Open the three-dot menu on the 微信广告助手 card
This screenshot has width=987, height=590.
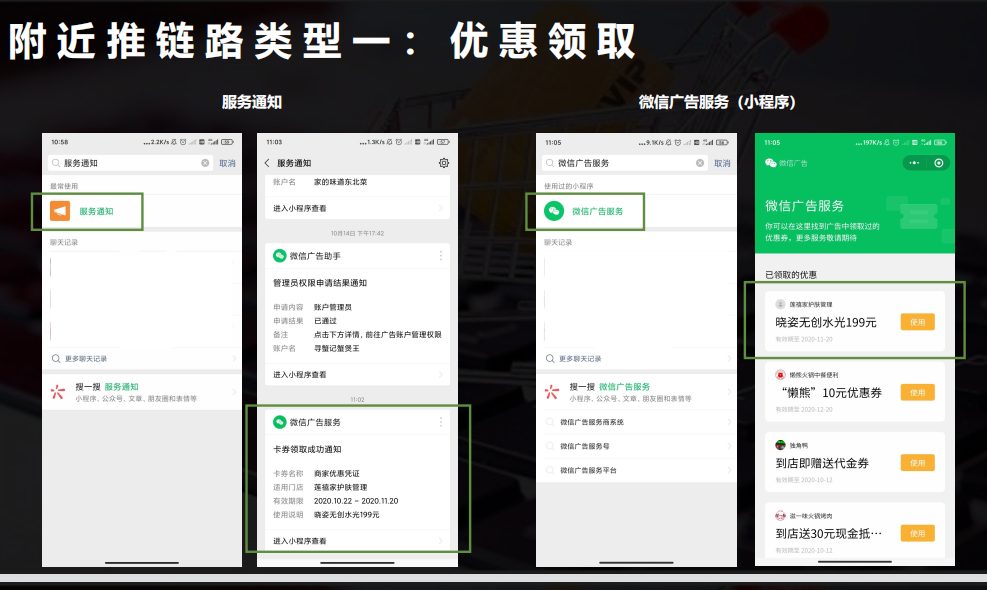[x=441, y=256]
